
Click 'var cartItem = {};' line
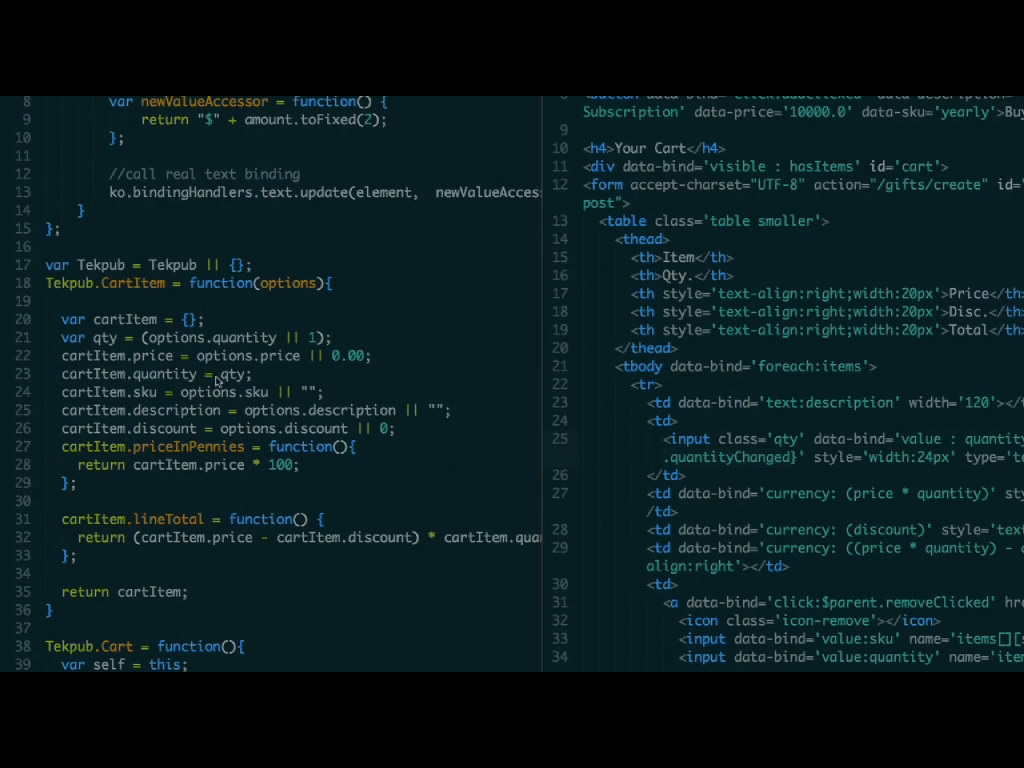pos(133,319)
